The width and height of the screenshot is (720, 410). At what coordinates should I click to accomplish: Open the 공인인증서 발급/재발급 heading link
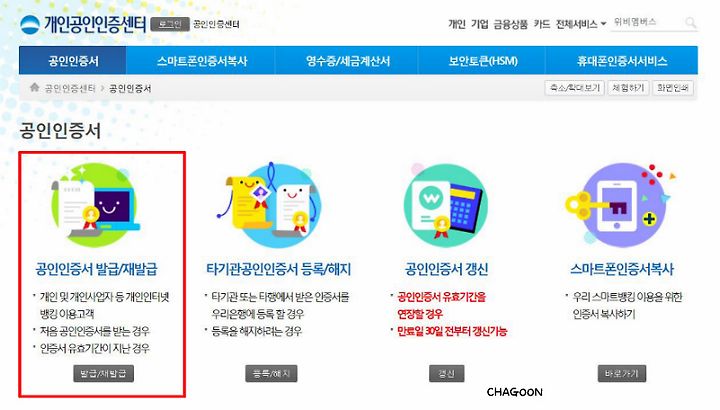coord(96,269)
